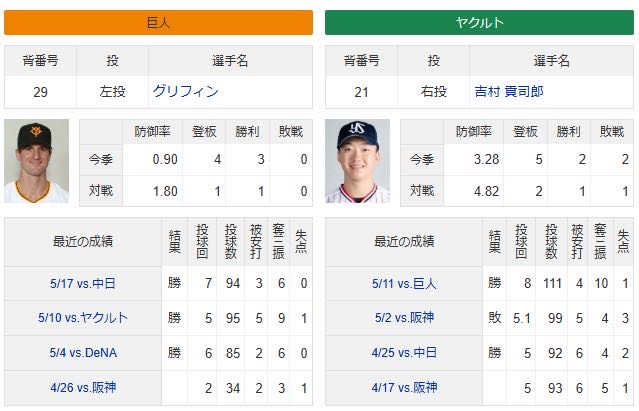Click the orange 巨人 team header
This screenshot has height=411, width=639.
coord(159,22)
